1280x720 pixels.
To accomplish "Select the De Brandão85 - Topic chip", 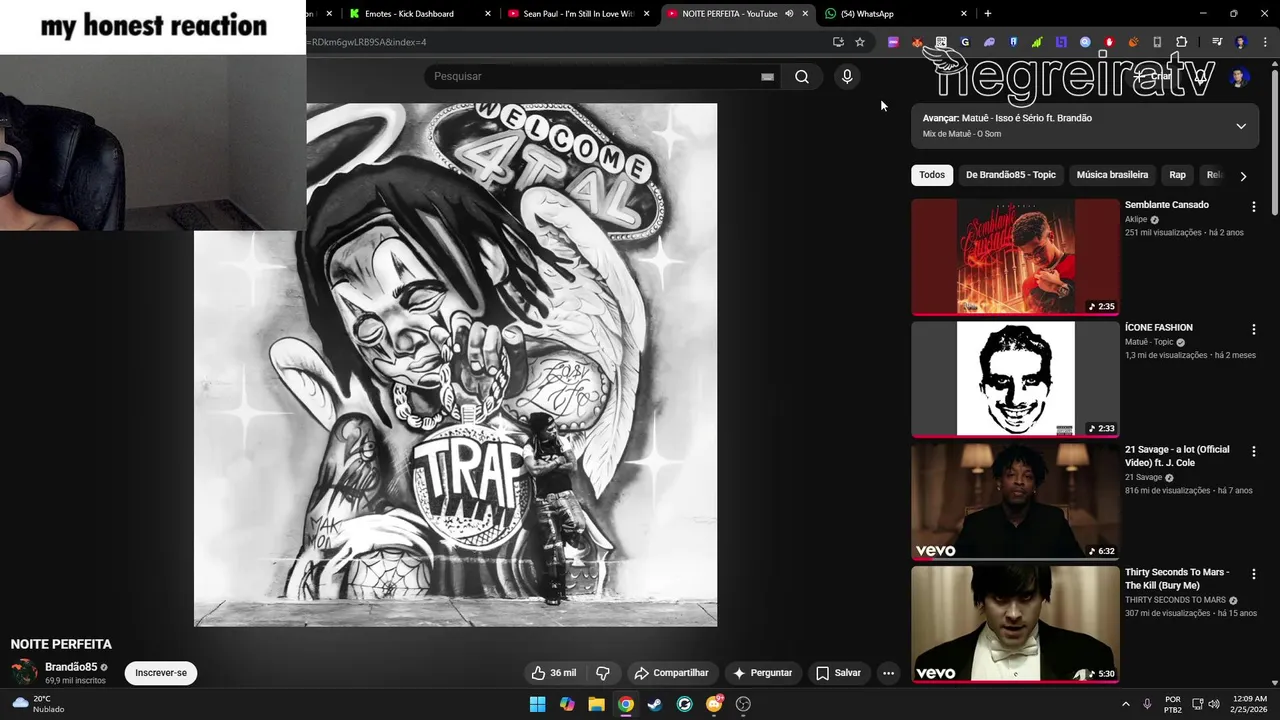I will [1010, 175].
